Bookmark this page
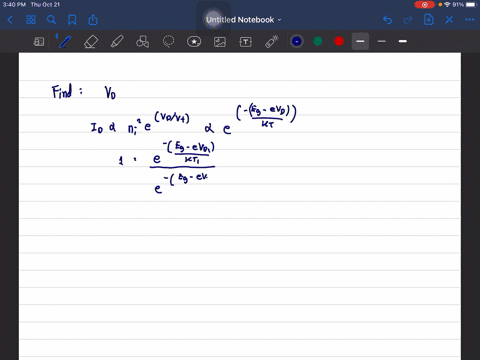Viewport: 480px width, 360px height. coord(72,20)
